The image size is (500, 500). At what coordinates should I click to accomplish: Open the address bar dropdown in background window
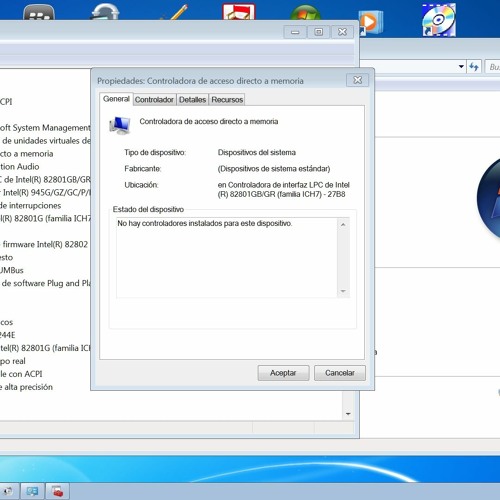(461, 67)
